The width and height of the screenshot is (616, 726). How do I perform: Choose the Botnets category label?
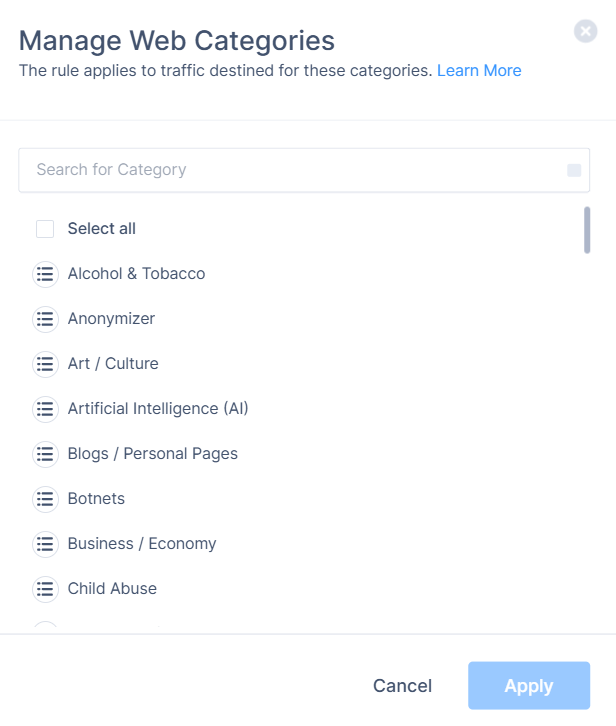(x=96, y=499)
